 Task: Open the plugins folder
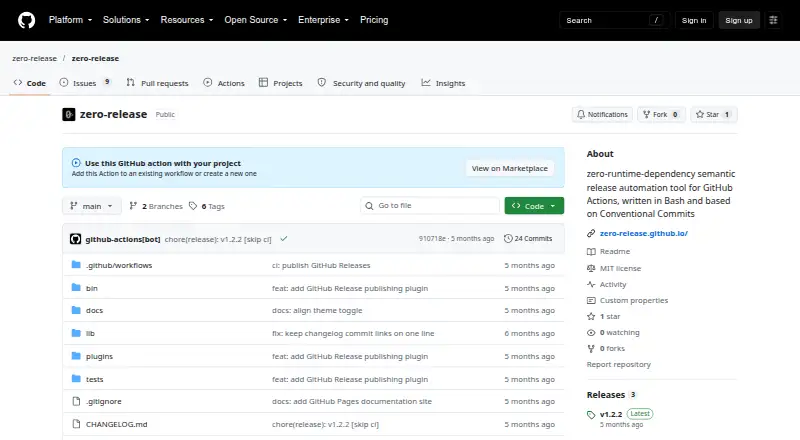(x=99, y=356)
